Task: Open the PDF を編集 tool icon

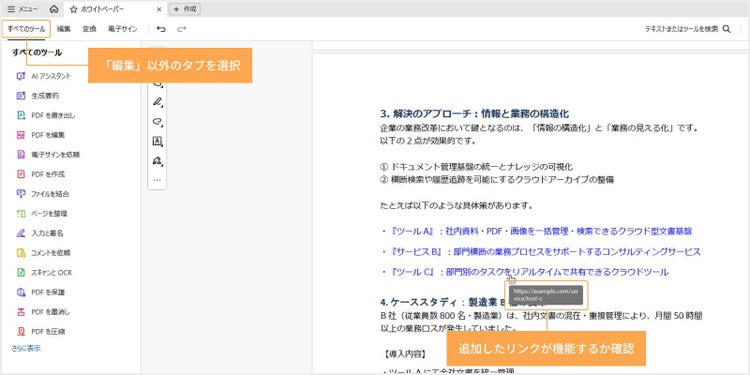Action: point(21,135)
